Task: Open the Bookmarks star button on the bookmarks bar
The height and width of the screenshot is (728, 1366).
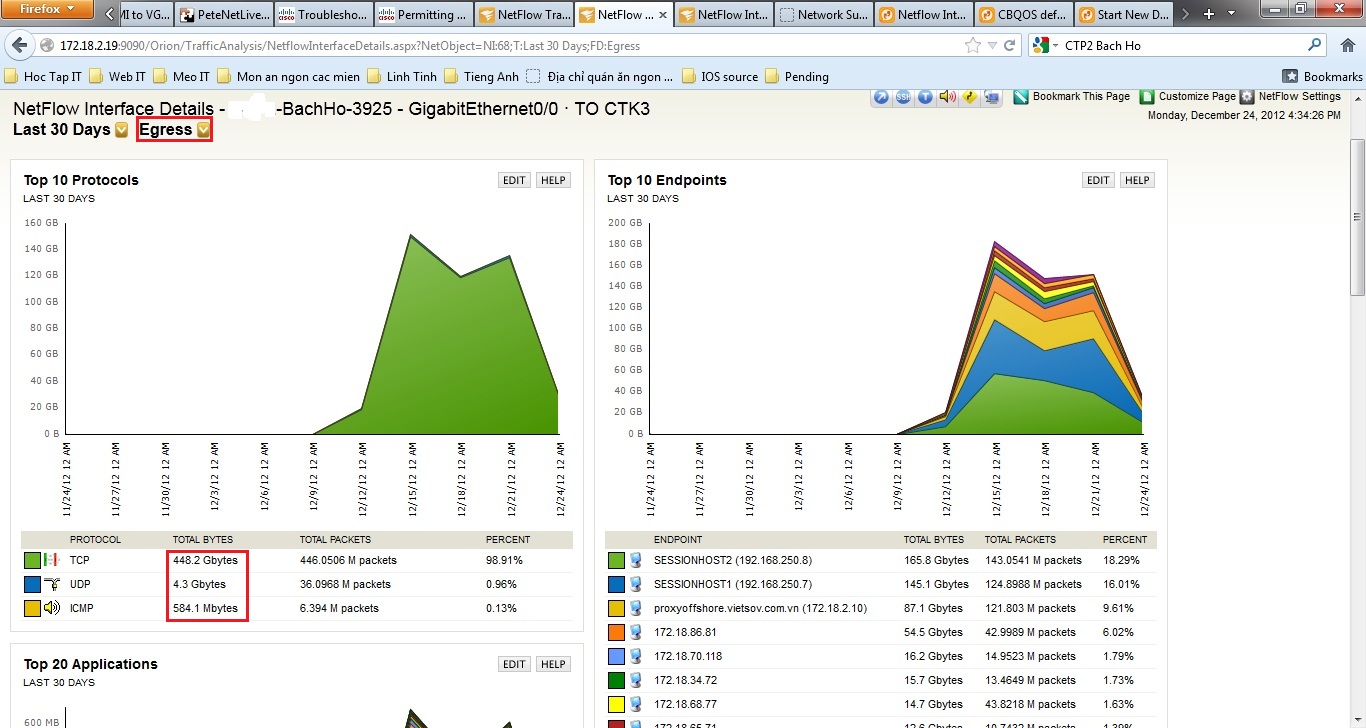Action: (x=1323, y=76)
